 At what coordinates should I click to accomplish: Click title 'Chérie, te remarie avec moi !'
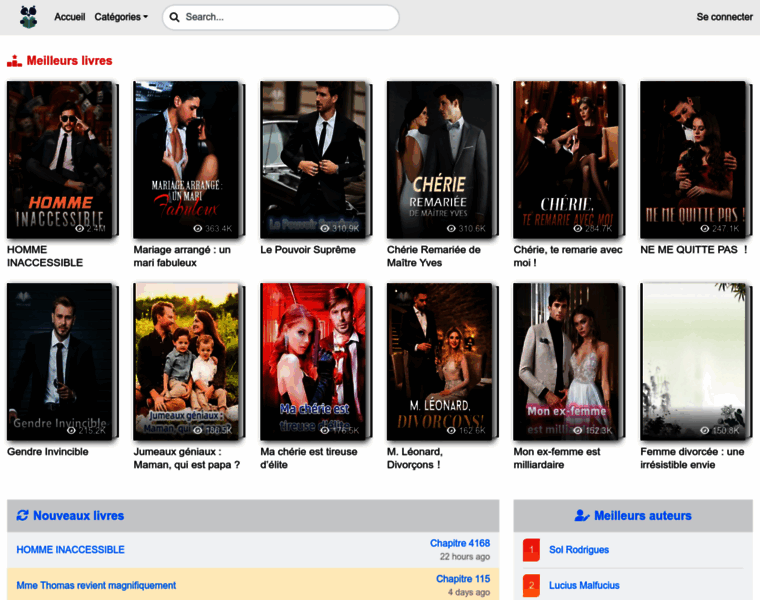[568, 256]
